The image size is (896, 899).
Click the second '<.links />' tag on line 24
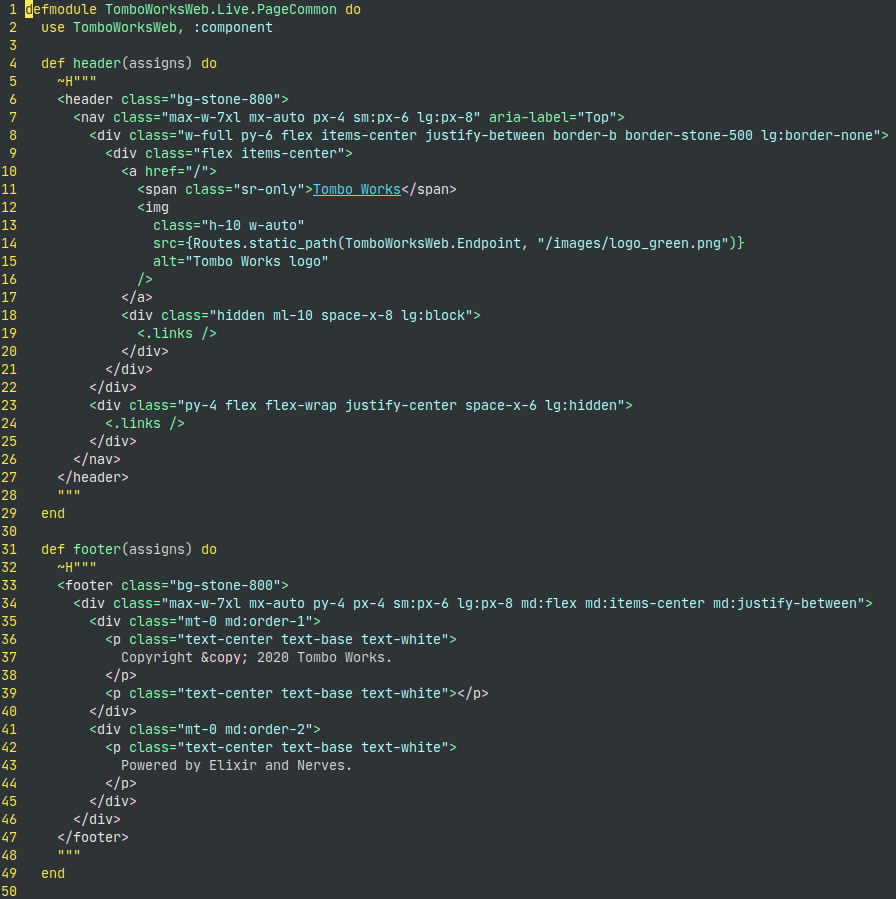point(144,423)
